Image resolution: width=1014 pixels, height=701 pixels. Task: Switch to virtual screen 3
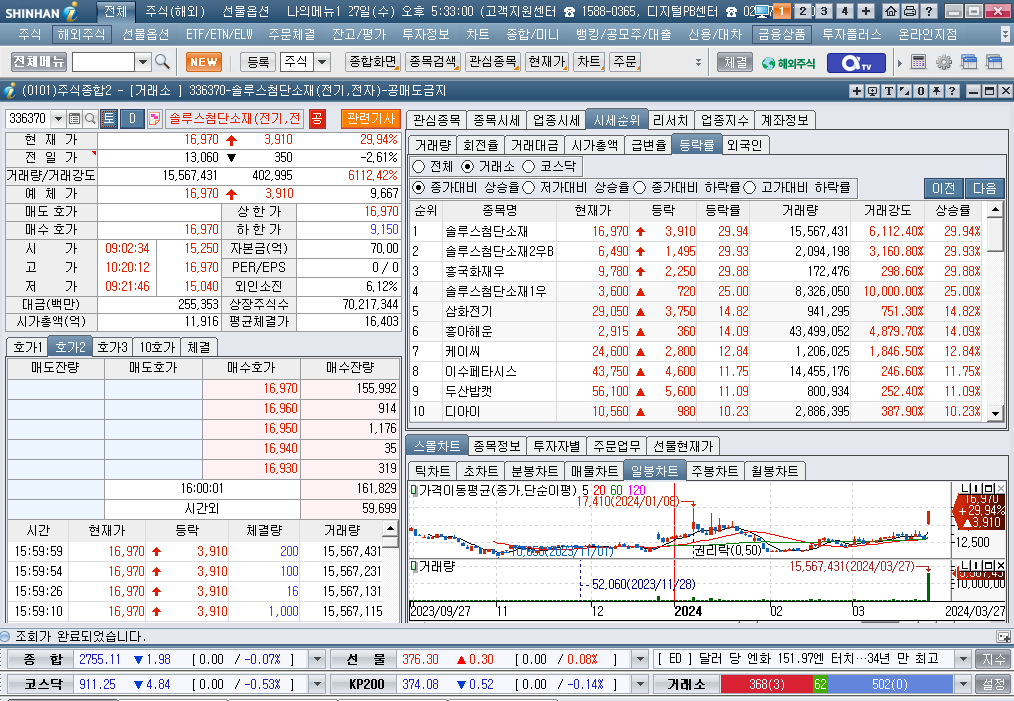(x=824, y=11)
